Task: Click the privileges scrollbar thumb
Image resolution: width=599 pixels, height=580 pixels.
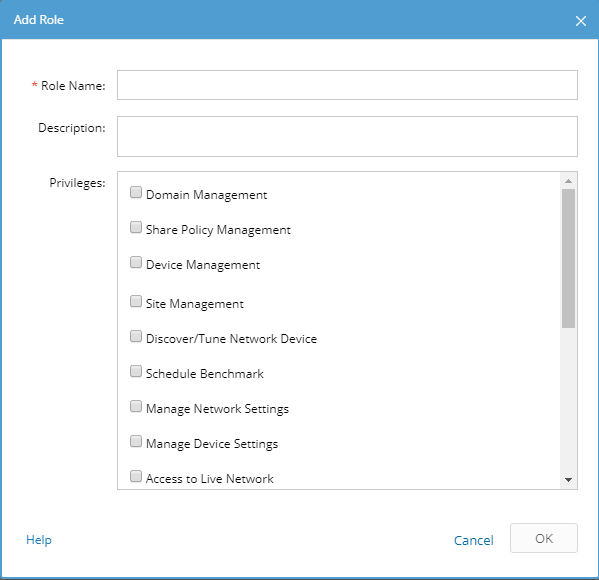Action: coord(568,258)
